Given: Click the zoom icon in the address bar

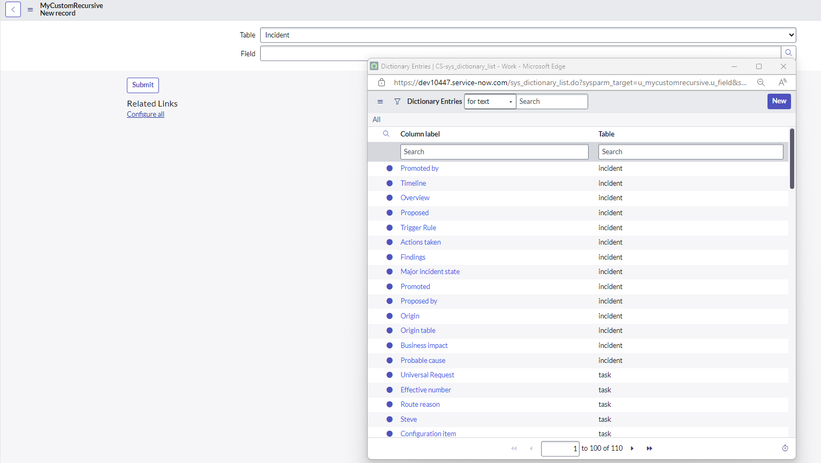Looking at the screenshot, I should click(x=761, y=82).
